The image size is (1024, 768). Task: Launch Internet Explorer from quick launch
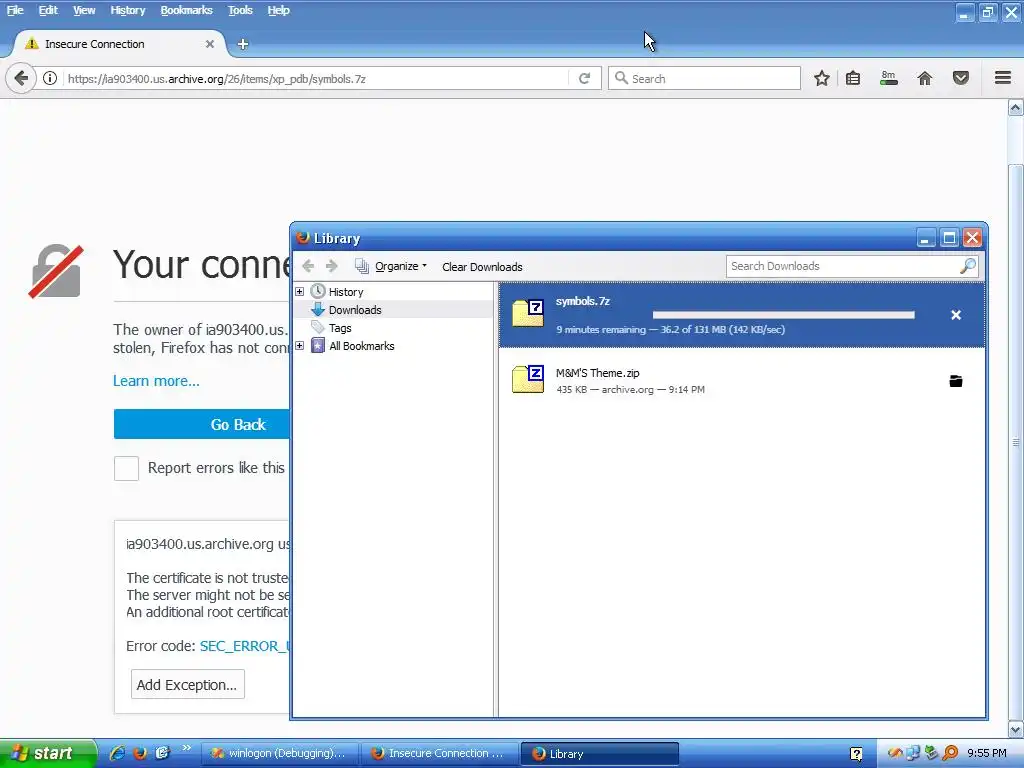pyautogui.click(x=118, y=753)
